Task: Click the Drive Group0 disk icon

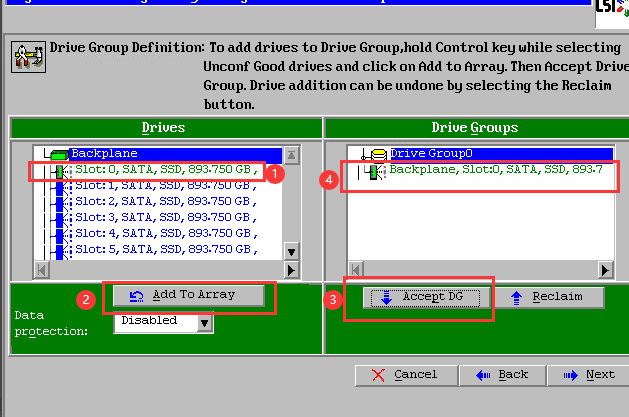Action: (378, 154)
